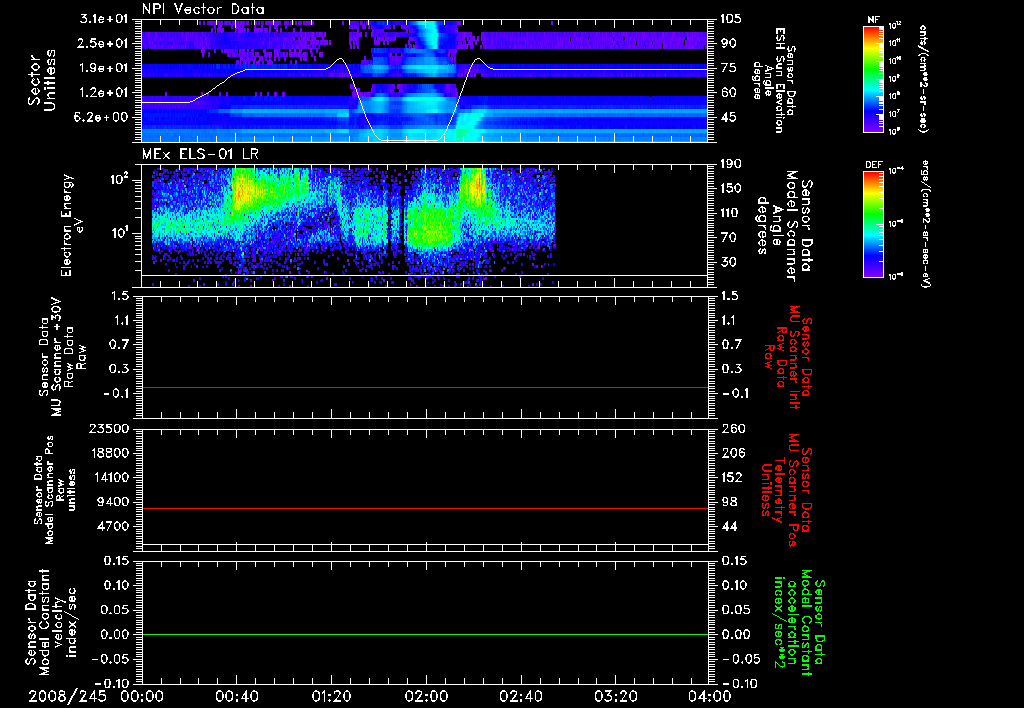Click the 'ergs/(cm**2-sr-sec-eV)' color bar units label
Viewport: 1024px width, 708px height.
(925, 224)
